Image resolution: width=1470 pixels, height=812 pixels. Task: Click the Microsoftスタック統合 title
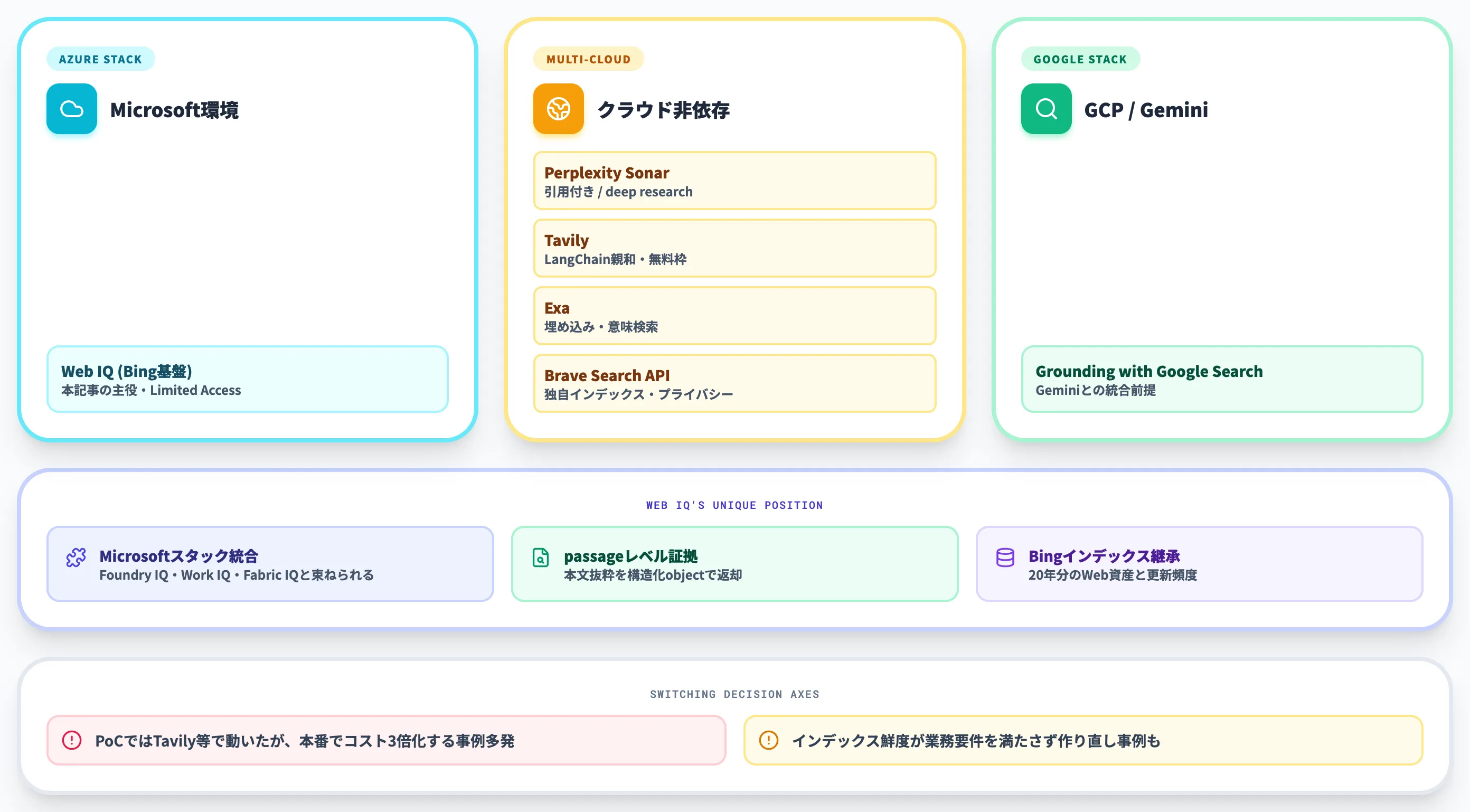178,556
